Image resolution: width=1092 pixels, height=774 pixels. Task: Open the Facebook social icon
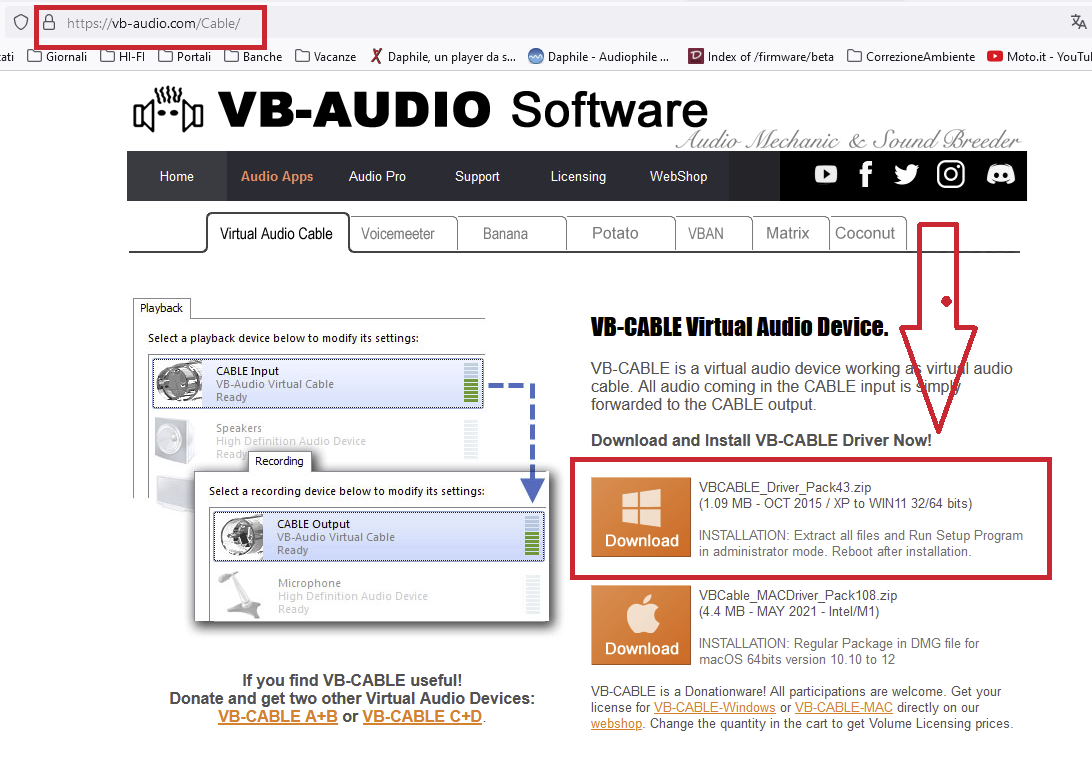pos(866,173)
